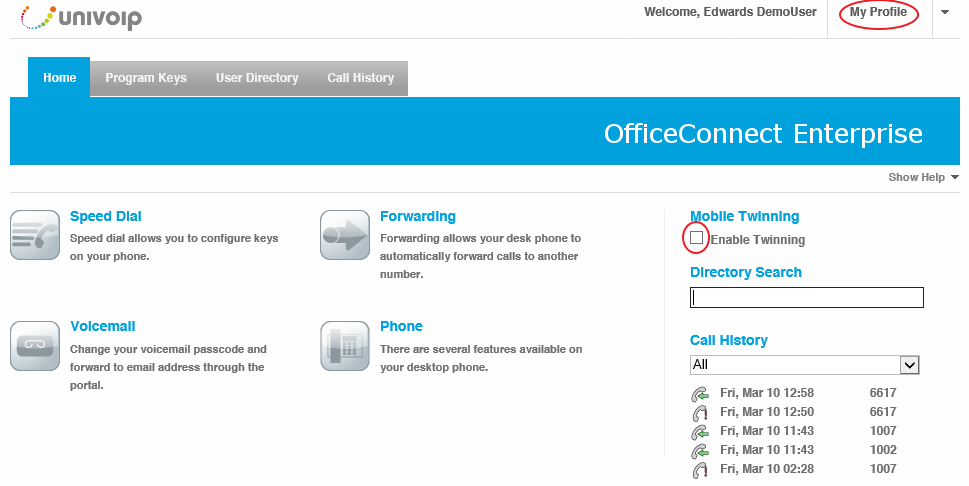Click the call icon for 12:58
969x486 pixels.
[700, 393]
